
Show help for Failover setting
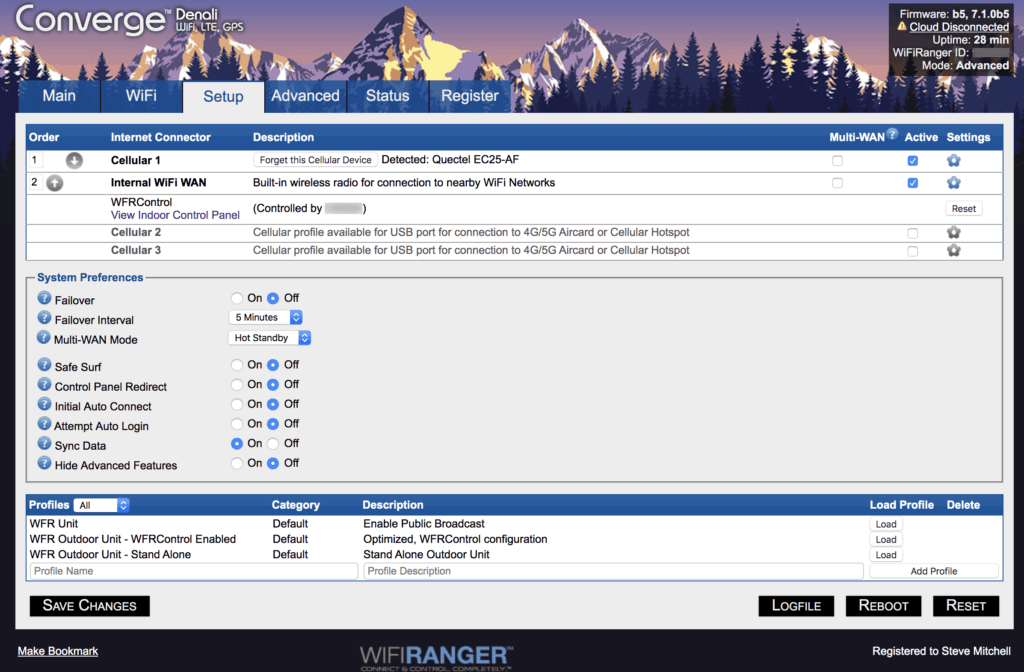point(44,298)
